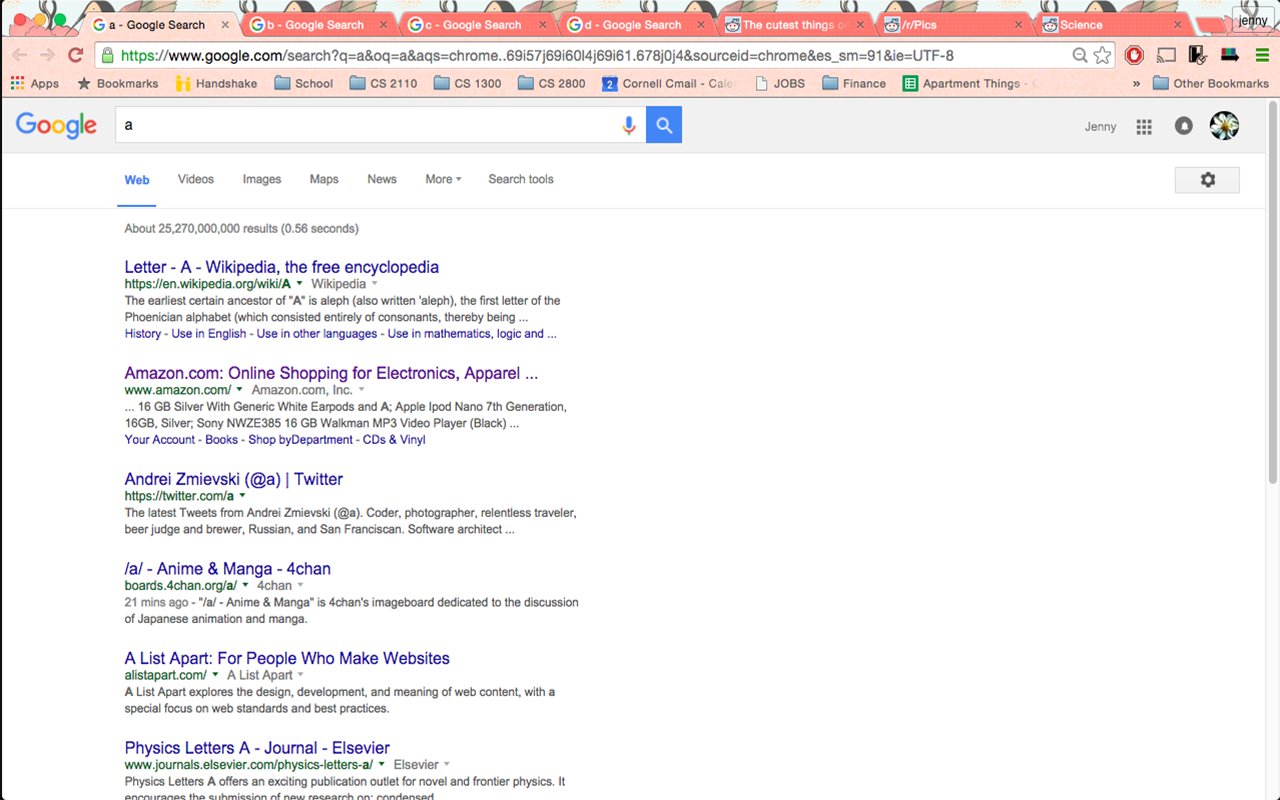Select the Images search tab
Screen dimensions: 1280x800
coord(262,180)
